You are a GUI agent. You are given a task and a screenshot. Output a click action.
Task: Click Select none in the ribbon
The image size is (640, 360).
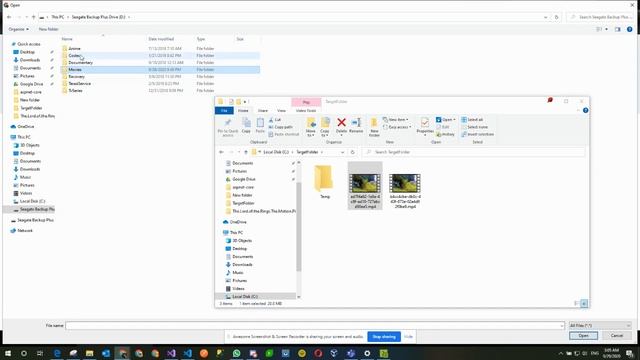click(474, 127)
